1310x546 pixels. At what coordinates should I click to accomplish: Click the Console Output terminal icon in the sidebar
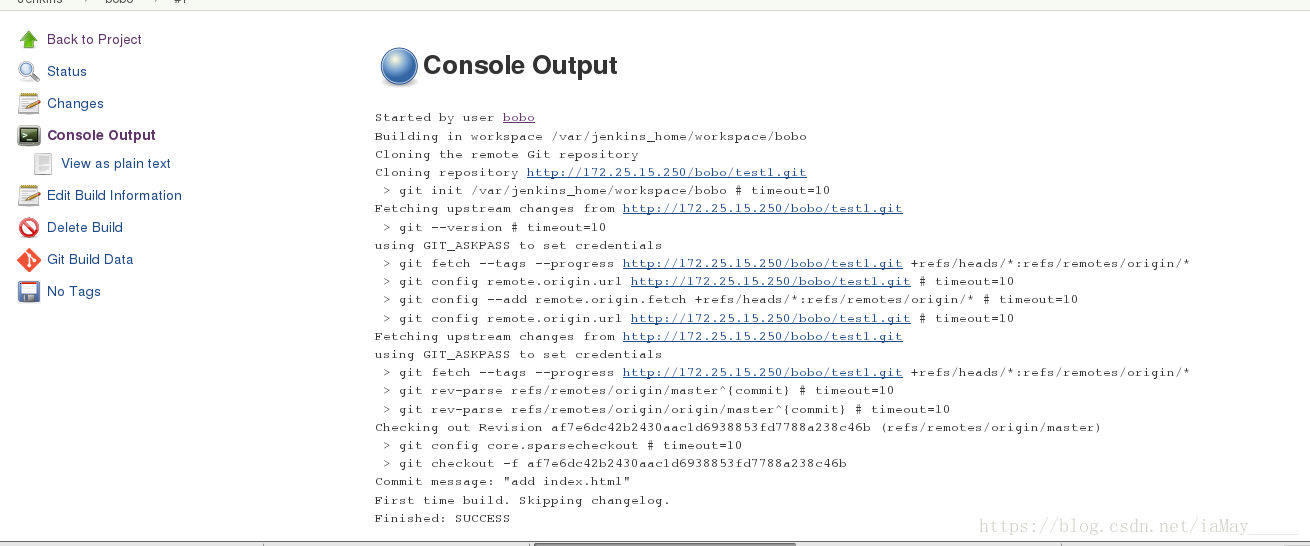[x=29, y=135]
